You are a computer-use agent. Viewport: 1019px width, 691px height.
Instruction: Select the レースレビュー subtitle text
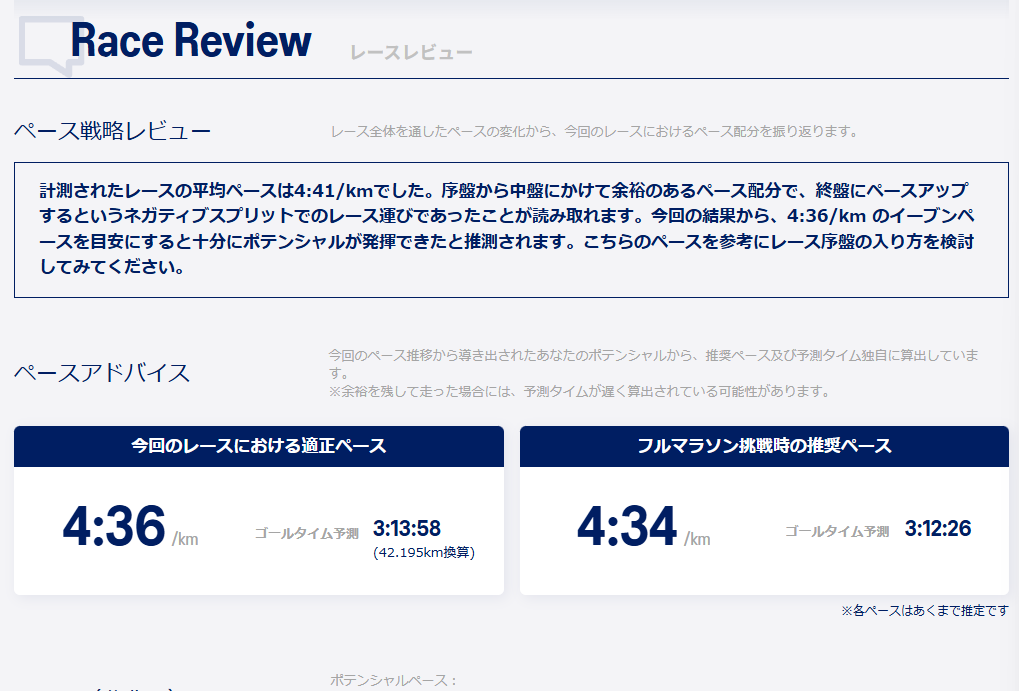[411, 53]
